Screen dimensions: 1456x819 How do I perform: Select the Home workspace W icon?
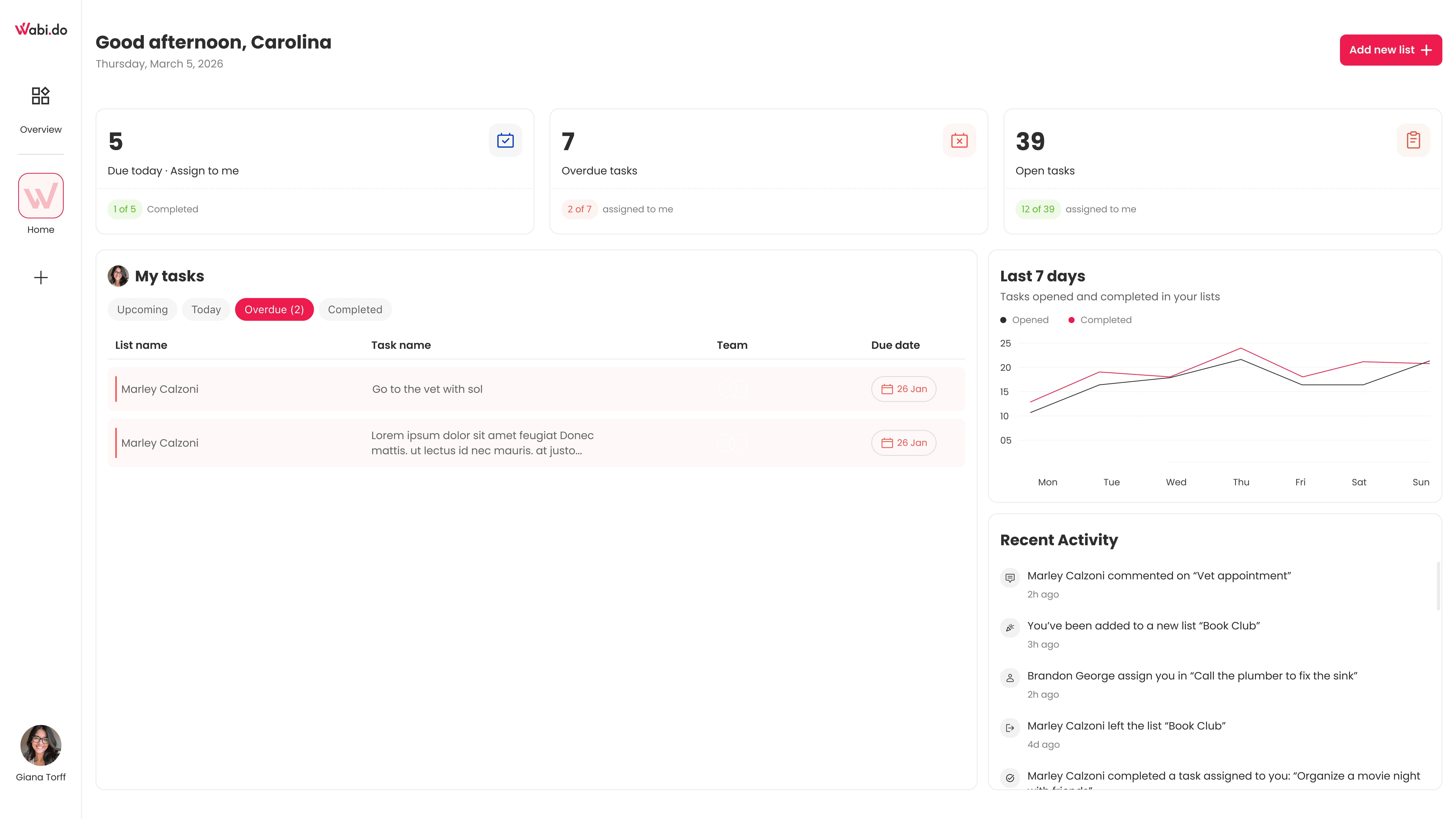click(x=41, y=196)
